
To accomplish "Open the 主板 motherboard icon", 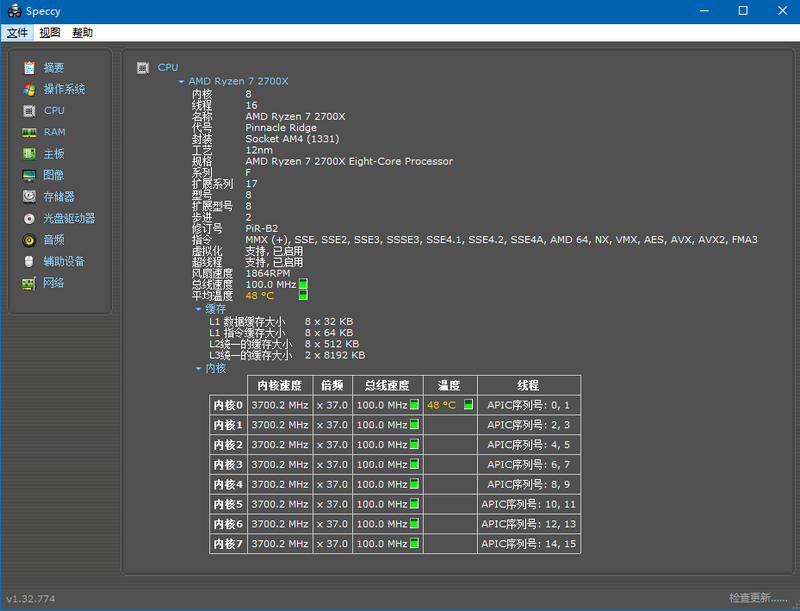I will [29, 154].
